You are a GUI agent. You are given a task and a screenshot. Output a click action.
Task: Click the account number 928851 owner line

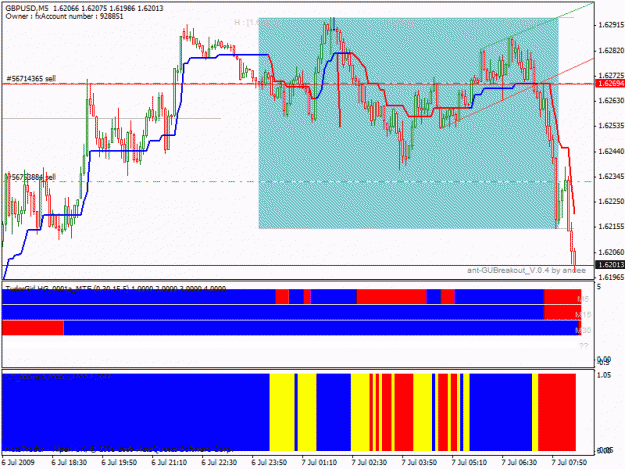point(64,16)
